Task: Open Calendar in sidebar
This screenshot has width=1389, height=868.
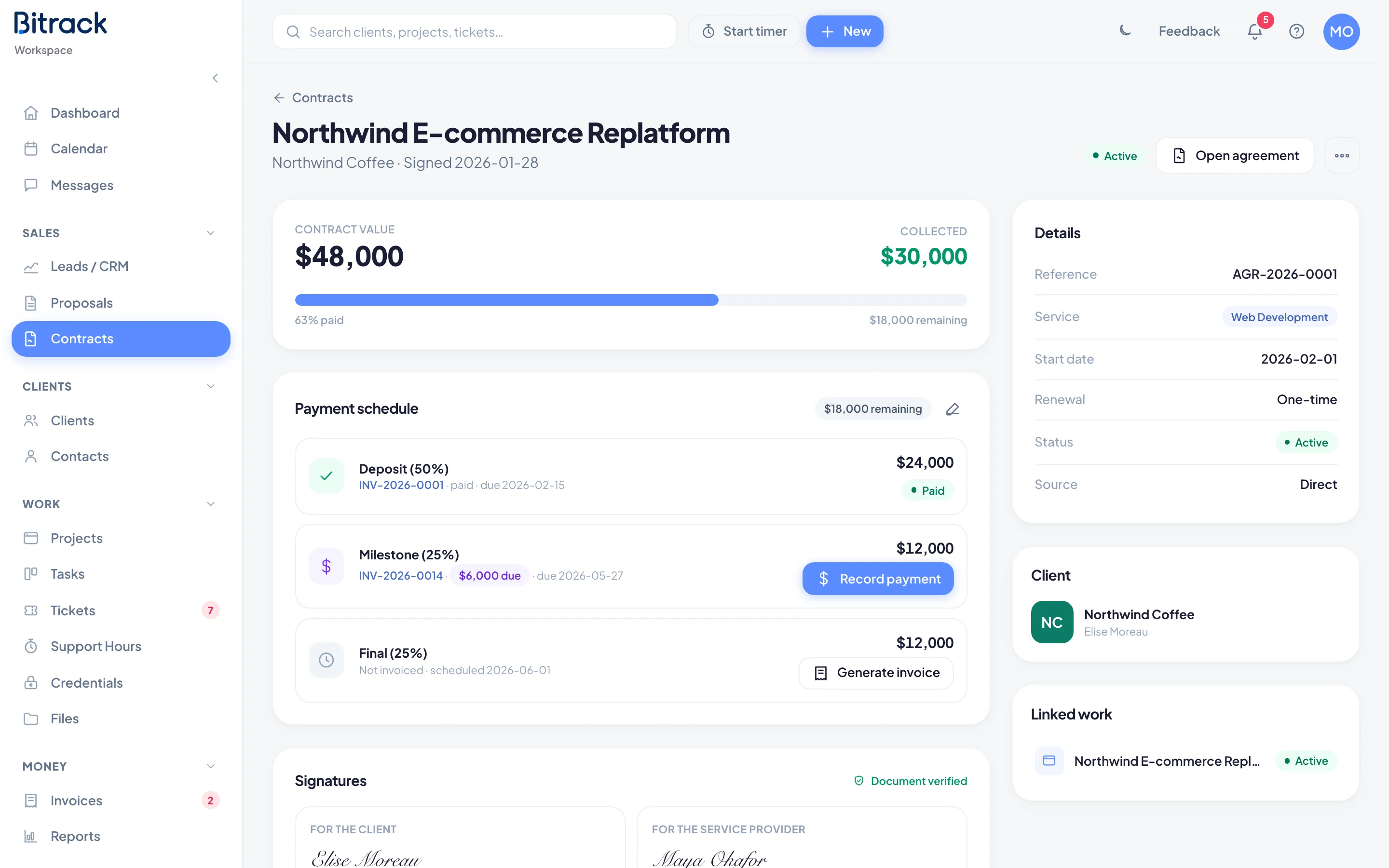Action: 121,149
